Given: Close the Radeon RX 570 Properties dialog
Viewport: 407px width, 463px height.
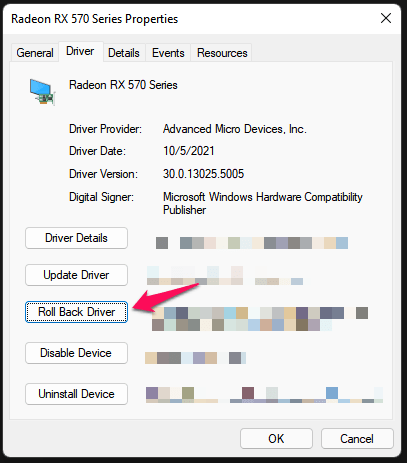Looking at the screenshot, I should pyautogui.click(x=386, y=18).
